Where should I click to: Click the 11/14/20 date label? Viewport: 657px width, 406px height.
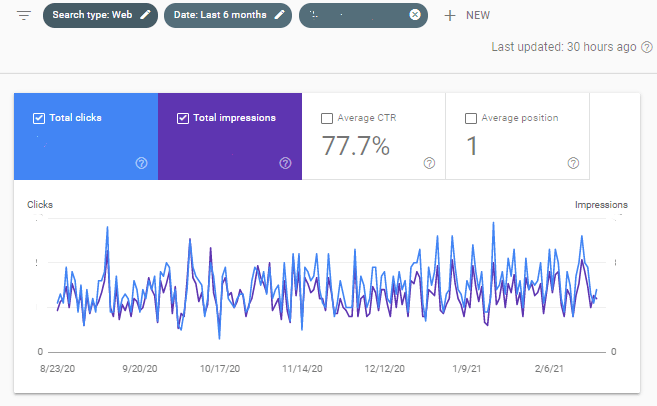point(302,369)
